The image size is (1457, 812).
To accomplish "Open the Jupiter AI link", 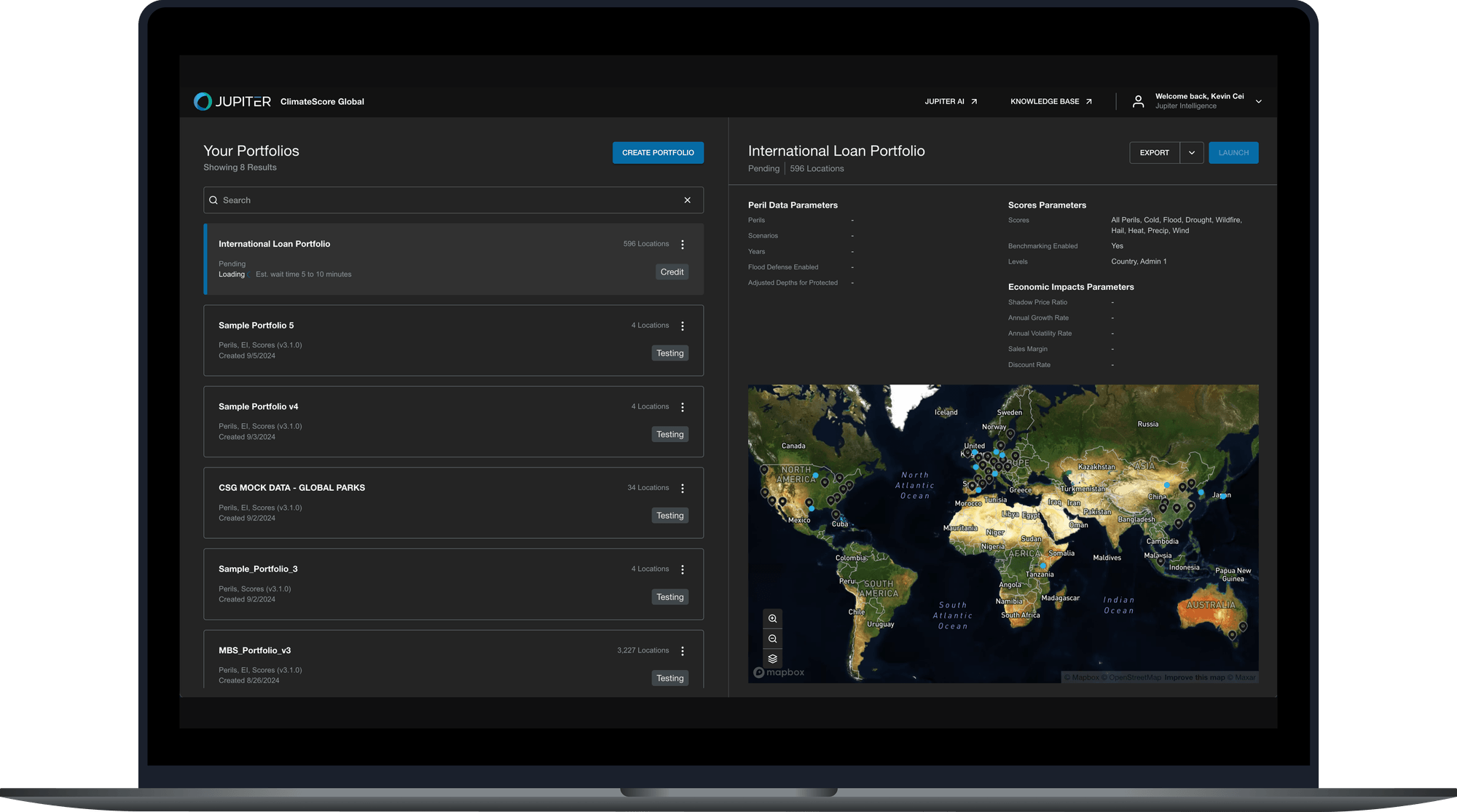I will click(x=951, y=101).
